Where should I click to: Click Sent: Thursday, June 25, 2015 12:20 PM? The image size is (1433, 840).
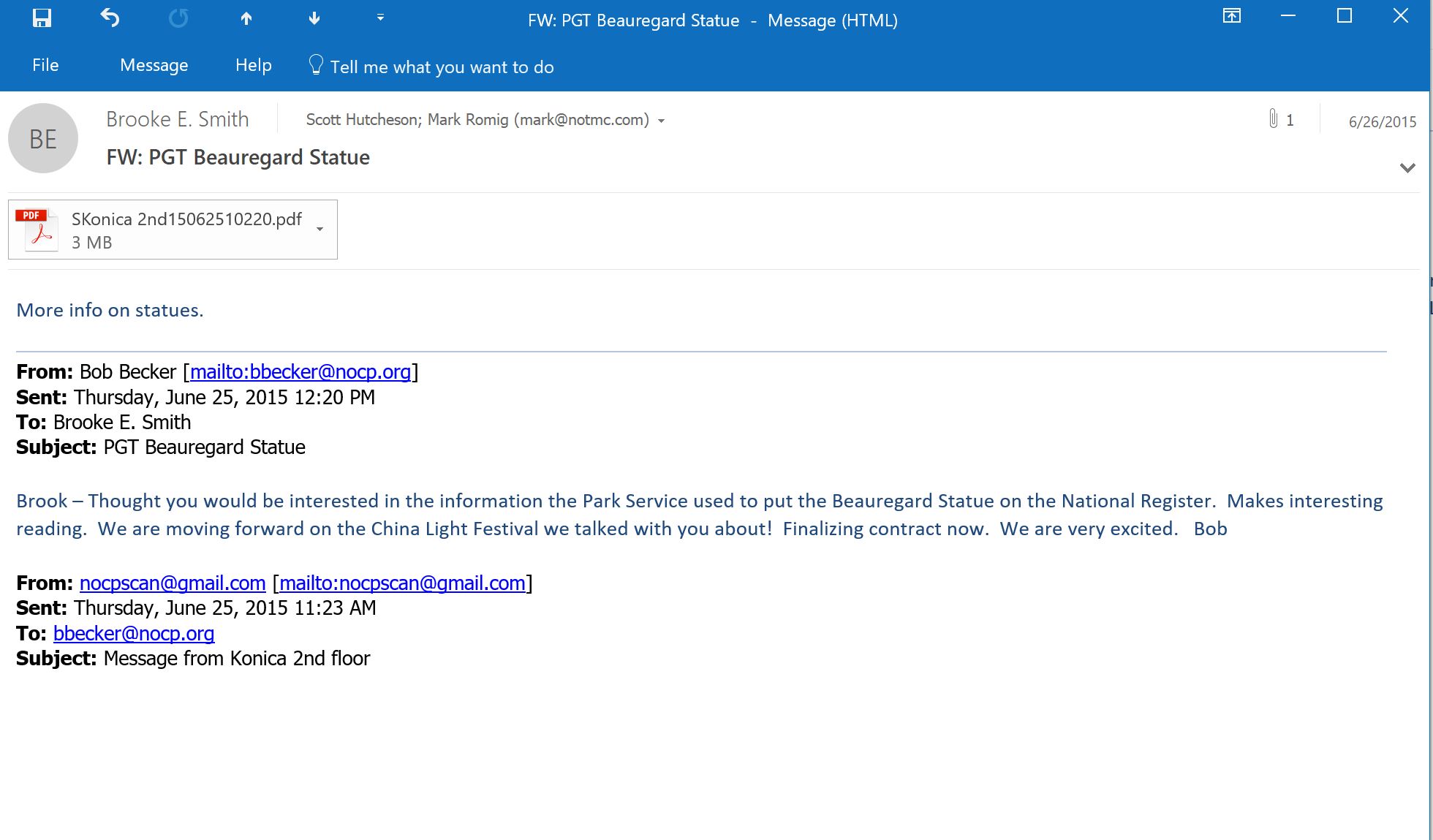click(195, 397)
